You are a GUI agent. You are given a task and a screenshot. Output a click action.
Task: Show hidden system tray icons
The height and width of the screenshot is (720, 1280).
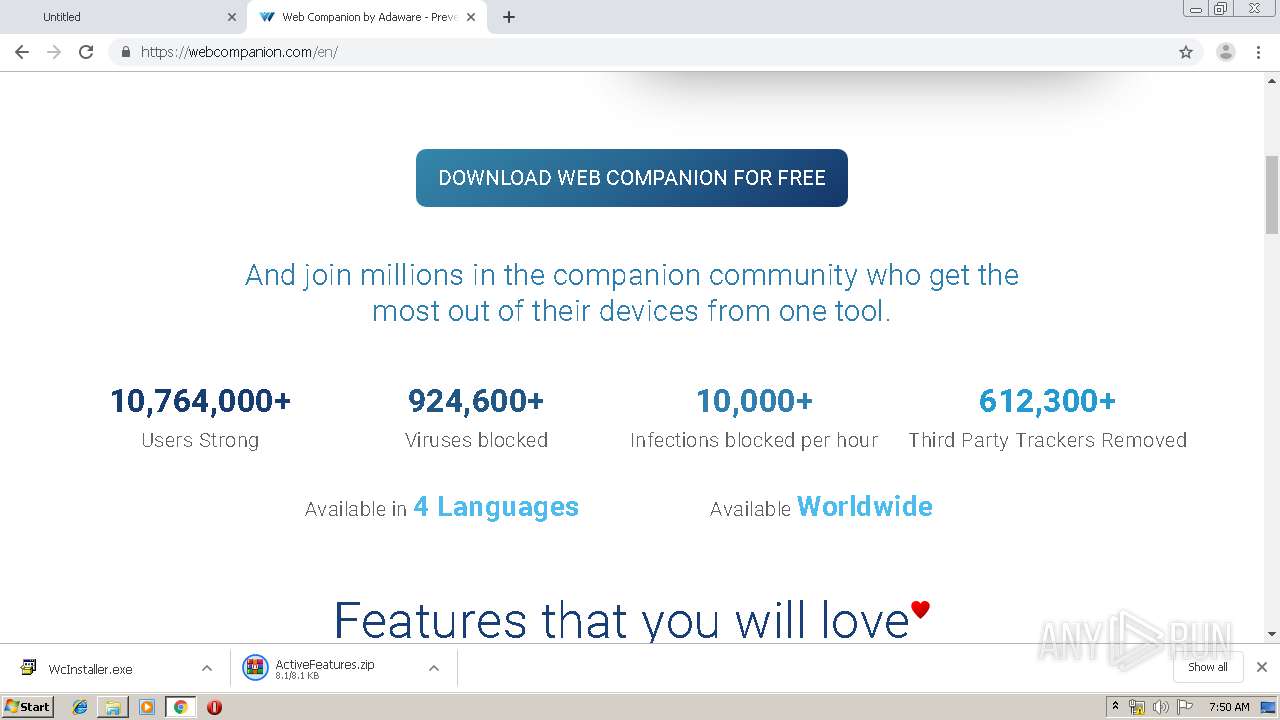1115,706
